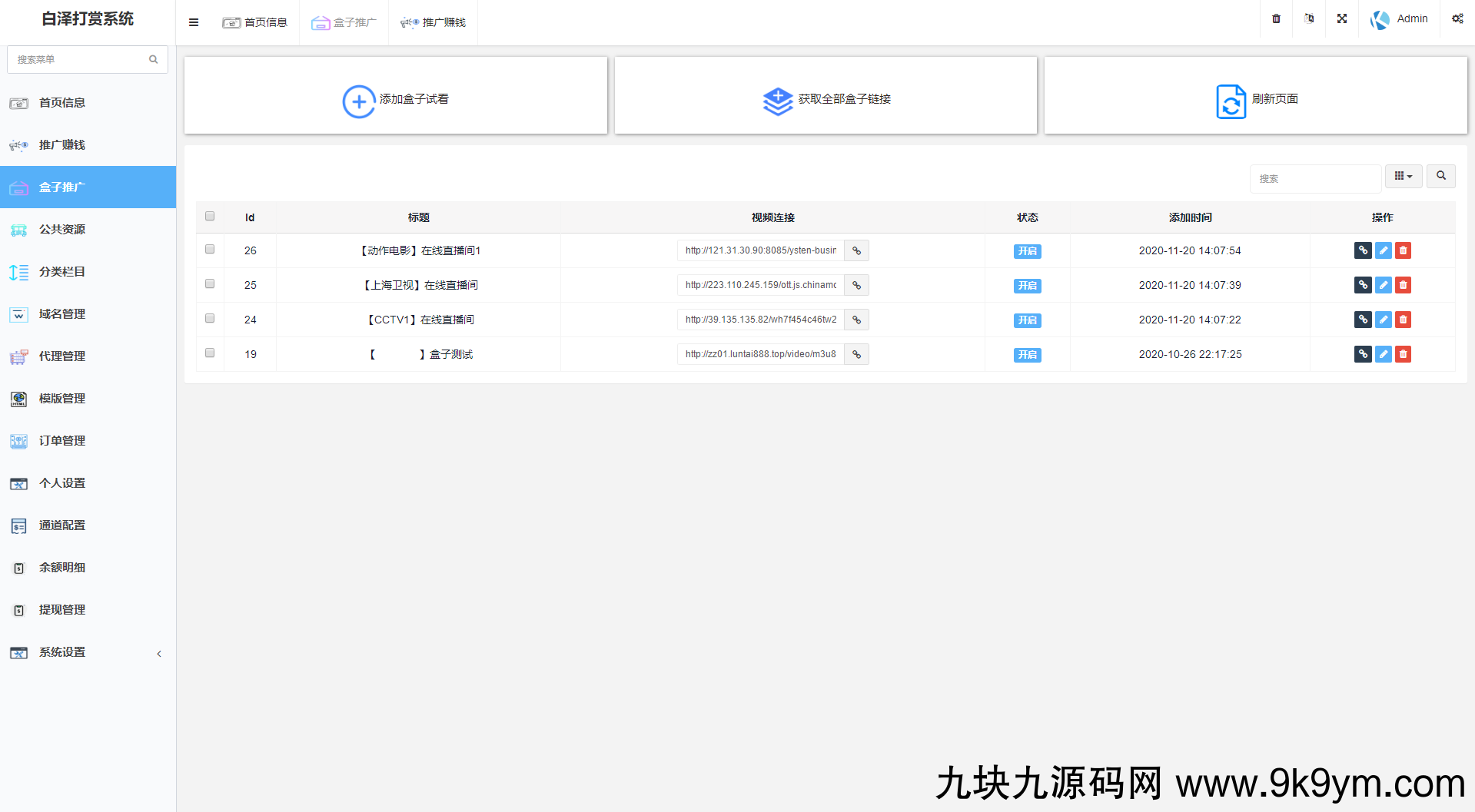Toggle fullscreen mode from header
This screenshot has height=812, width=1475.
click(x=1341, y=18)
